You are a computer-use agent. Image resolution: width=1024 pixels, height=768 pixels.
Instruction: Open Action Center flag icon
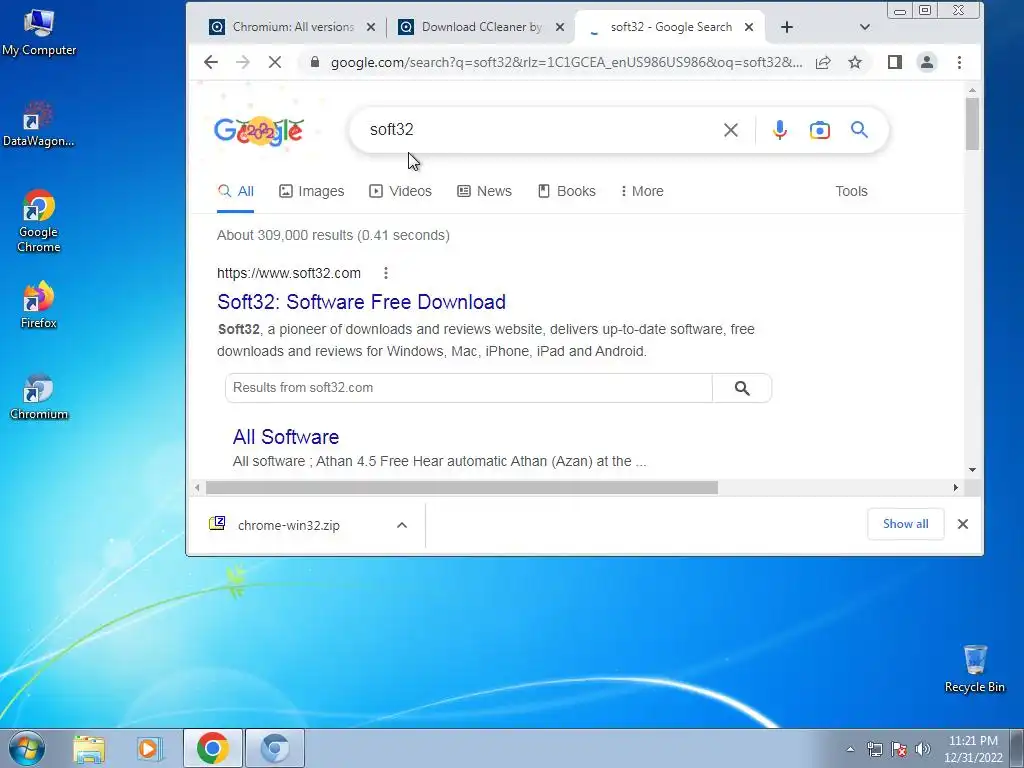[899, 749]
